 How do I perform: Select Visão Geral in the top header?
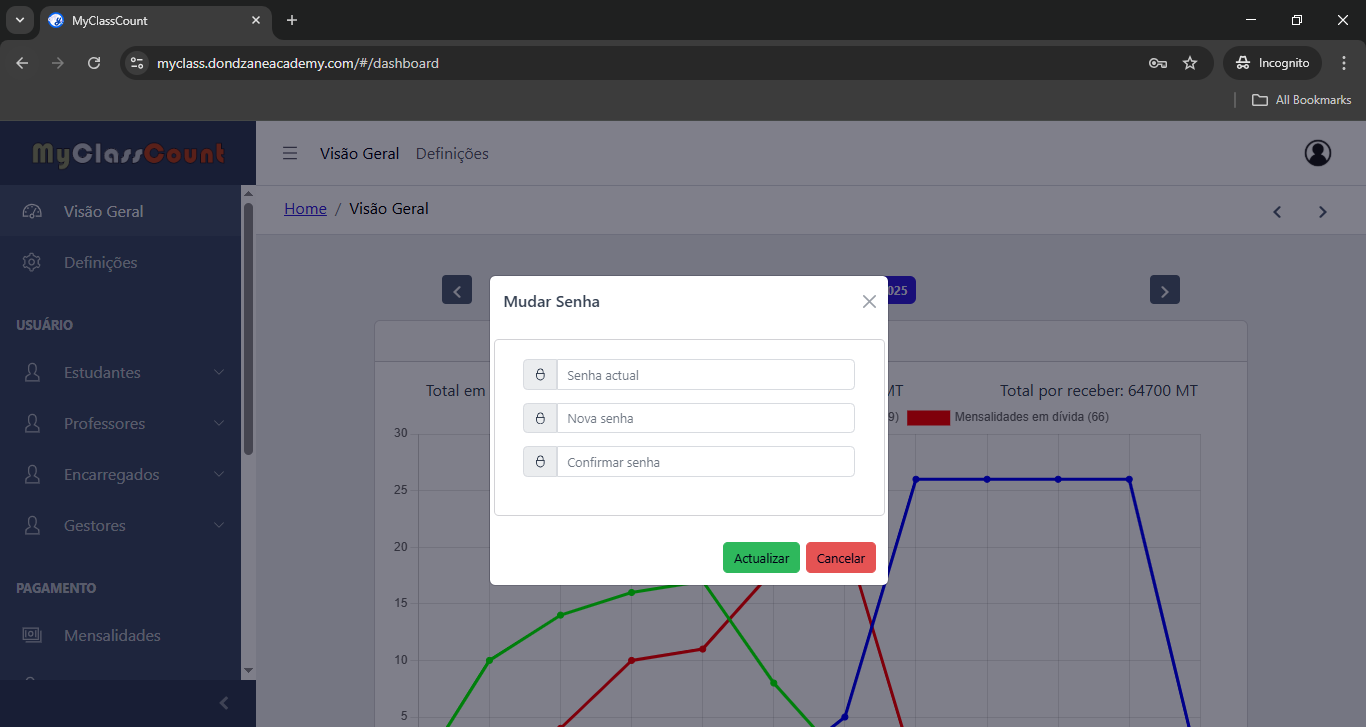[359, 153]
